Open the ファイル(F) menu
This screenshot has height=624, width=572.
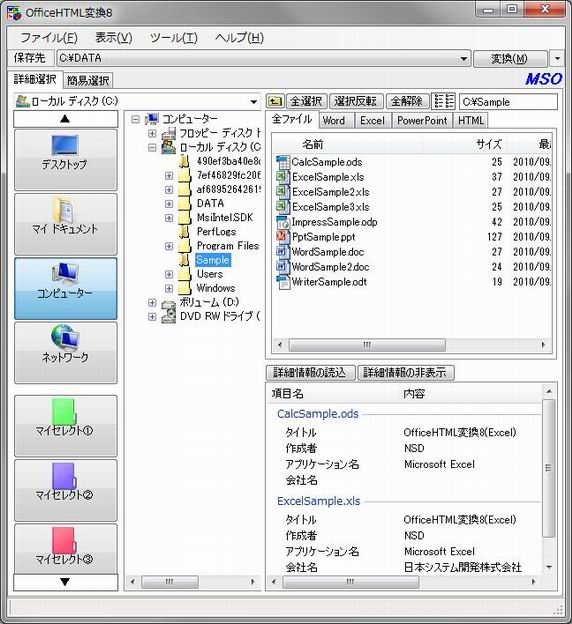coord(49,38)
